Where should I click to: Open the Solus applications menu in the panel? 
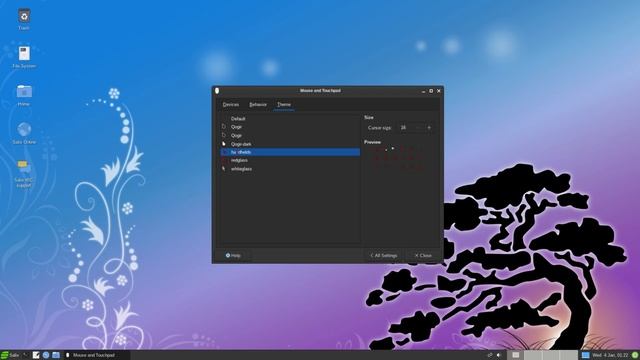[x=10, y=355]
